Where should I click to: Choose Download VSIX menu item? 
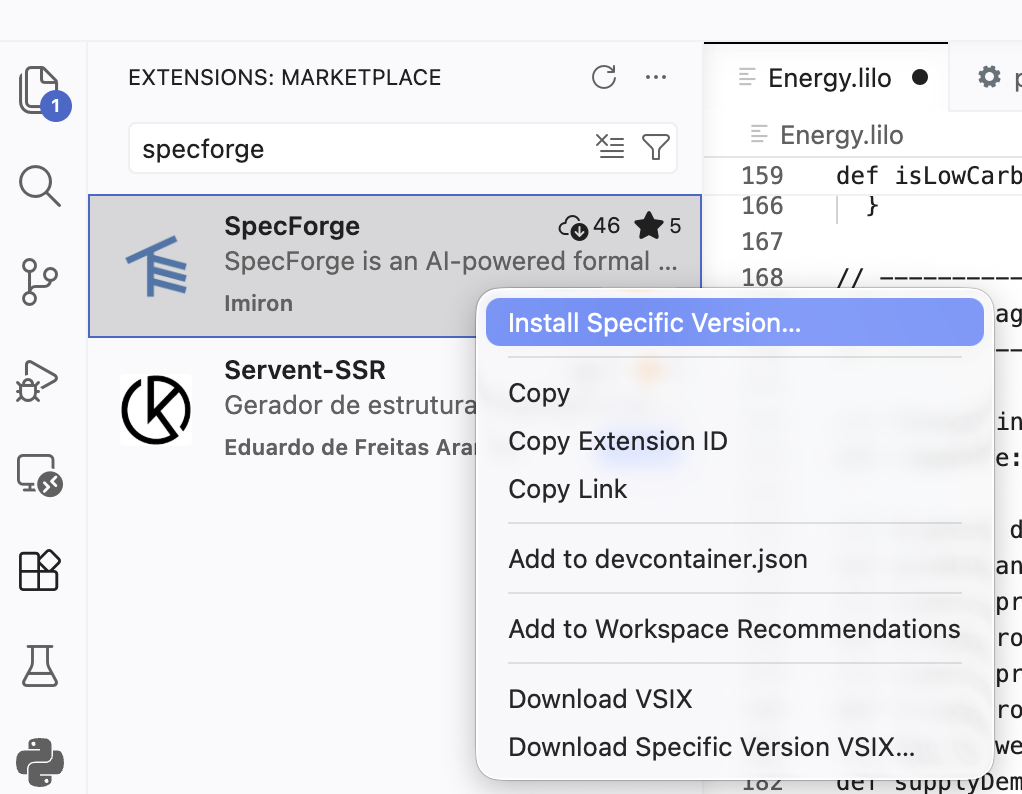pos(735,699)
